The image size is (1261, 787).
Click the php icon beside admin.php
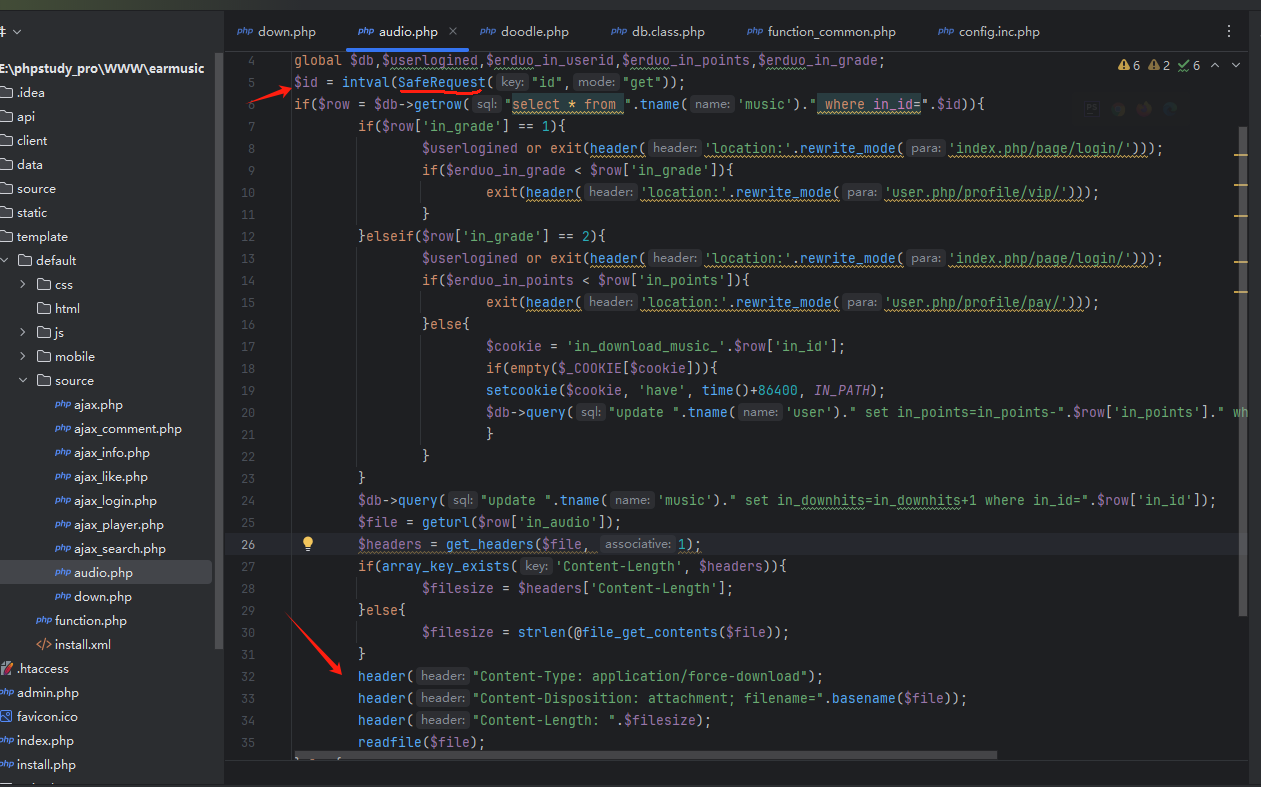[6, 692]
